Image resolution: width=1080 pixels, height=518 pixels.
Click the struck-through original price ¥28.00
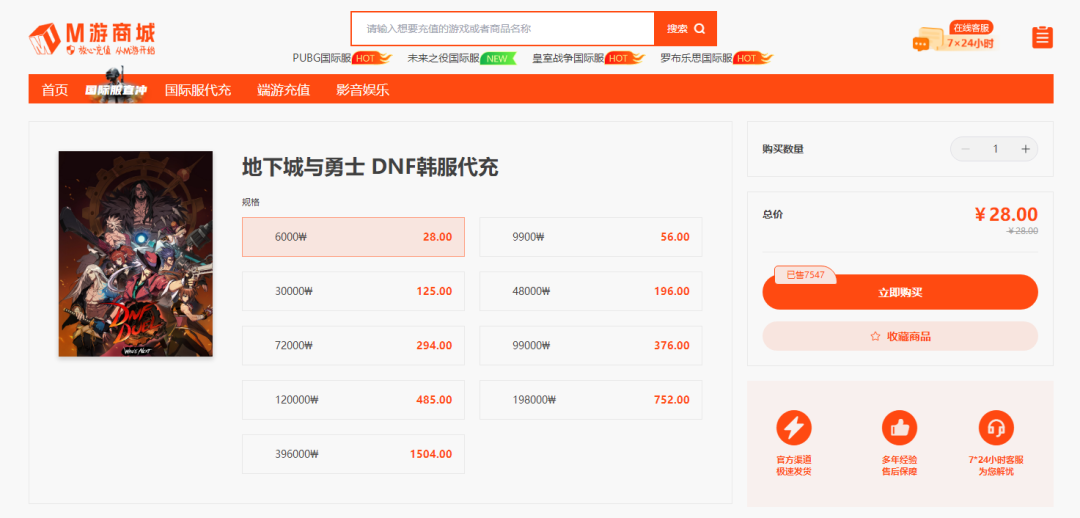coord(1022,231)
